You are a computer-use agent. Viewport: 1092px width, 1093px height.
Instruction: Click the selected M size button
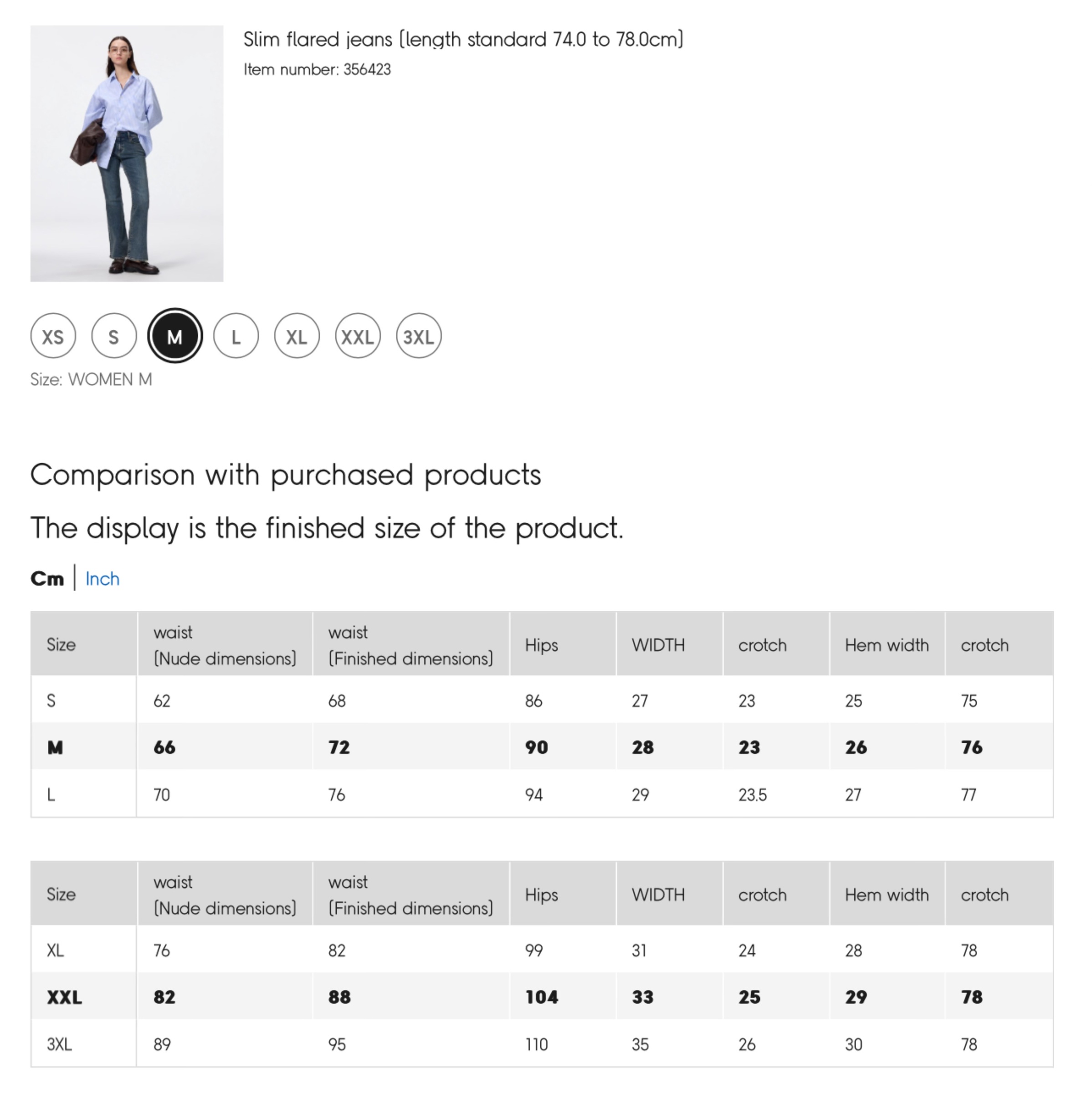[x=175, y=337]
